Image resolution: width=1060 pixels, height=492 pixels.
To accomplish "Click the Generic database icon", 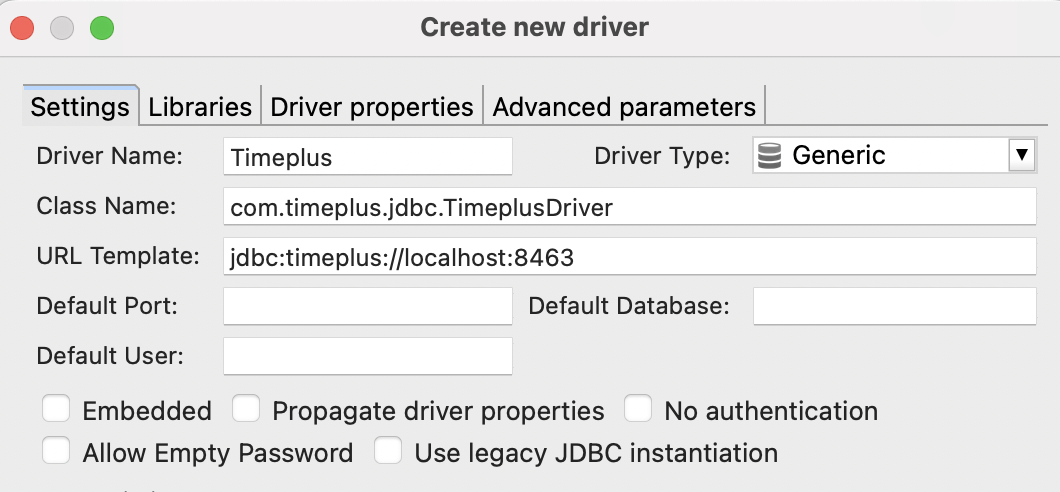I will 770,156.
